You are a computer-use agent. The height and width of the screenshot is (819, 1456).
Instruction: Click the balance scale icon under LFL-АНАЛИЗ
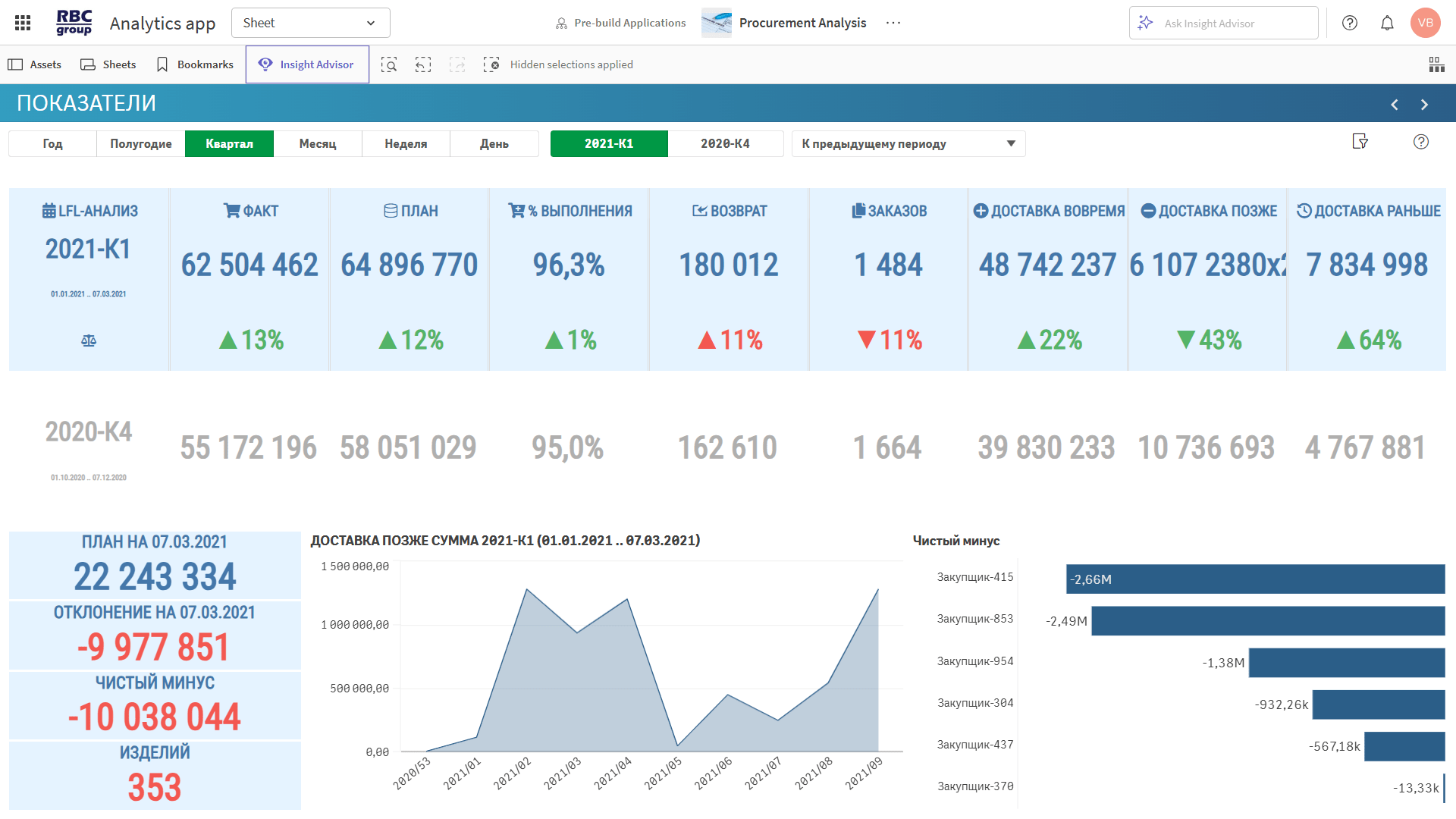(89, 340)
